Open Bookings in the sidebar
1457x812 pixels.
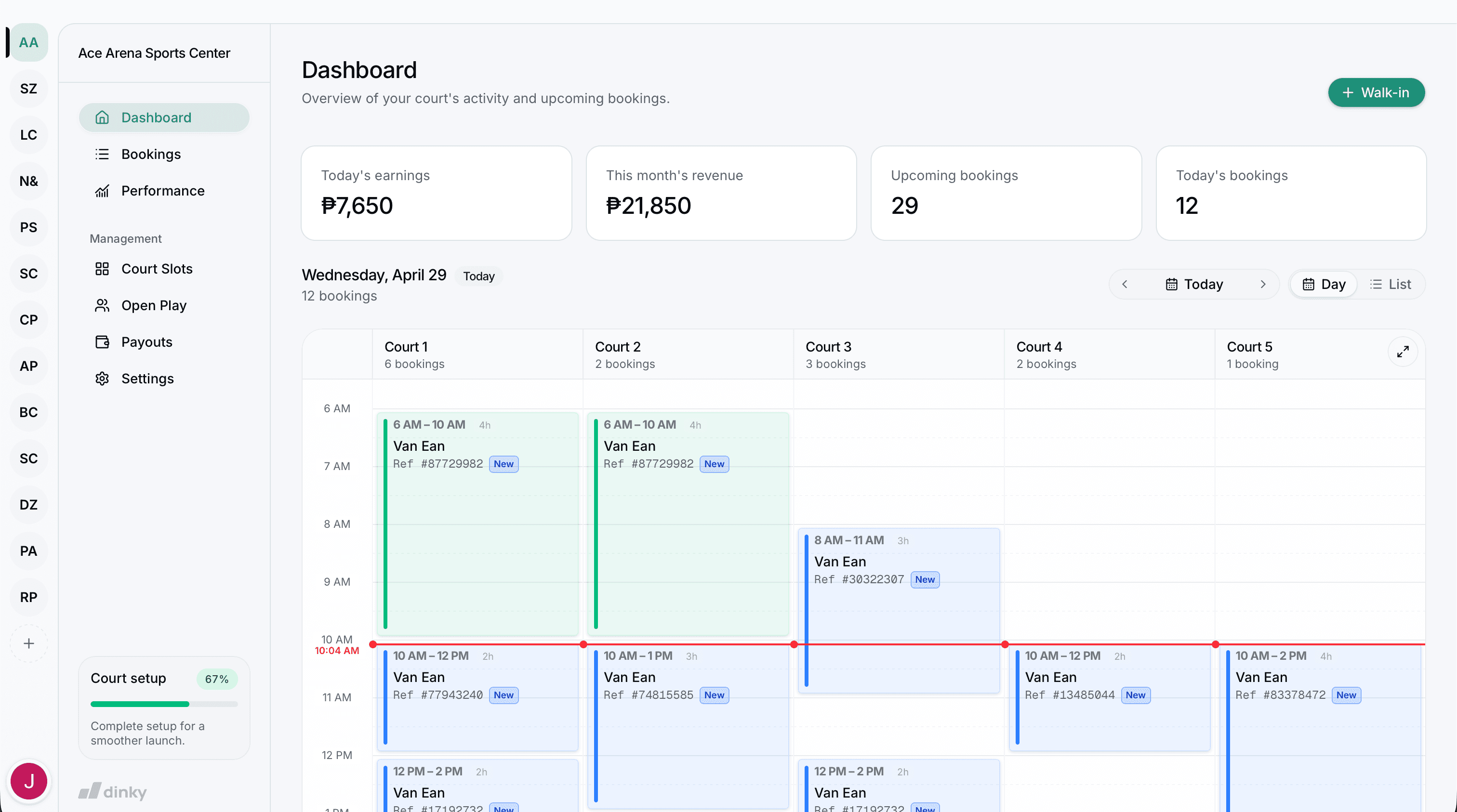point(164,155)
